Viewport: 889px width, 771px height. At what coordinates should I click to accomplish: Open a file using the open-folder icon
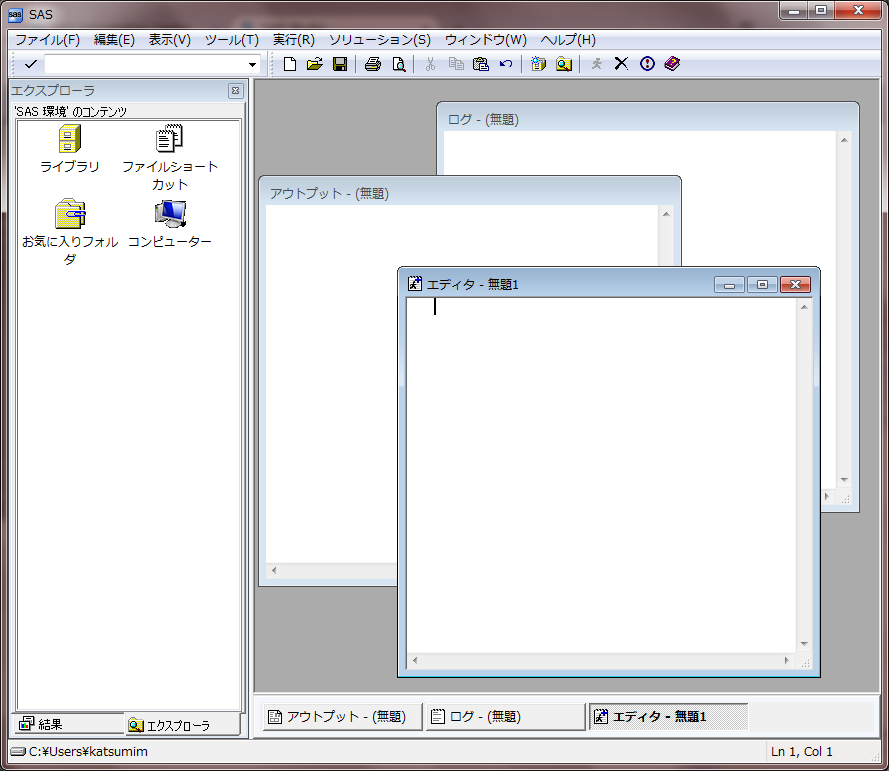tap(315, 64)
